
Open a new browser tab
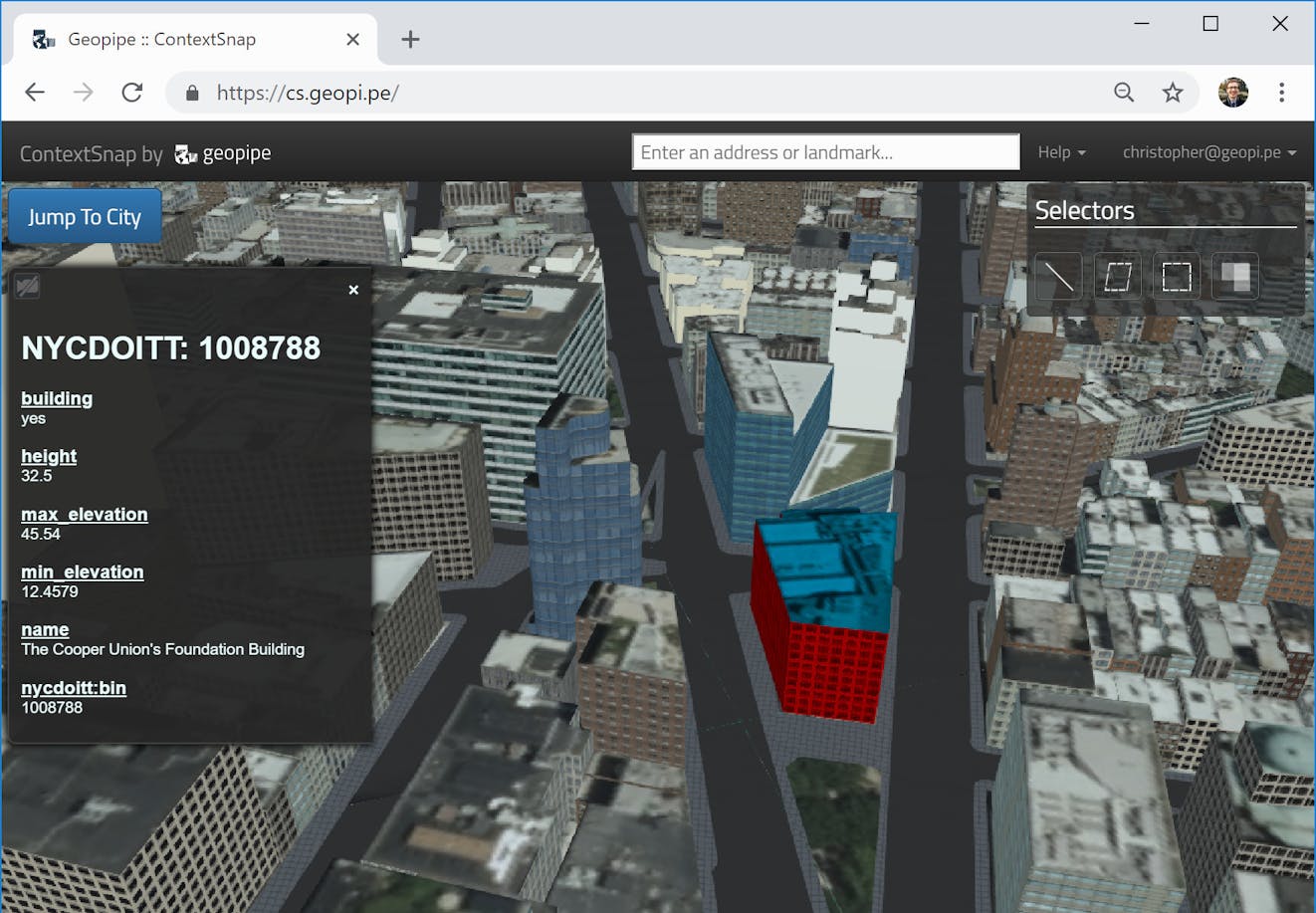click(x=410, y=40)
